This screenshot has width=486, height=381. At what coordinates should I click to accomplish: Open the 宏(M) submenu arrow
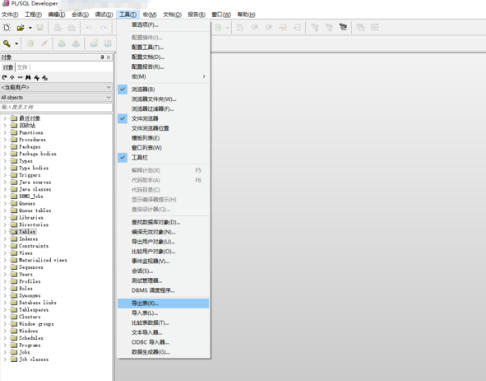pyautogui.click(x=204, y=77)
